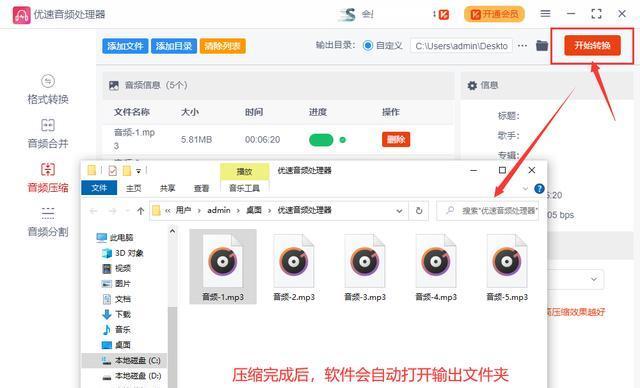This screenshot has height=388, width=640.
Task: Click 添加文件 to add files
Action: pos(125,46)
